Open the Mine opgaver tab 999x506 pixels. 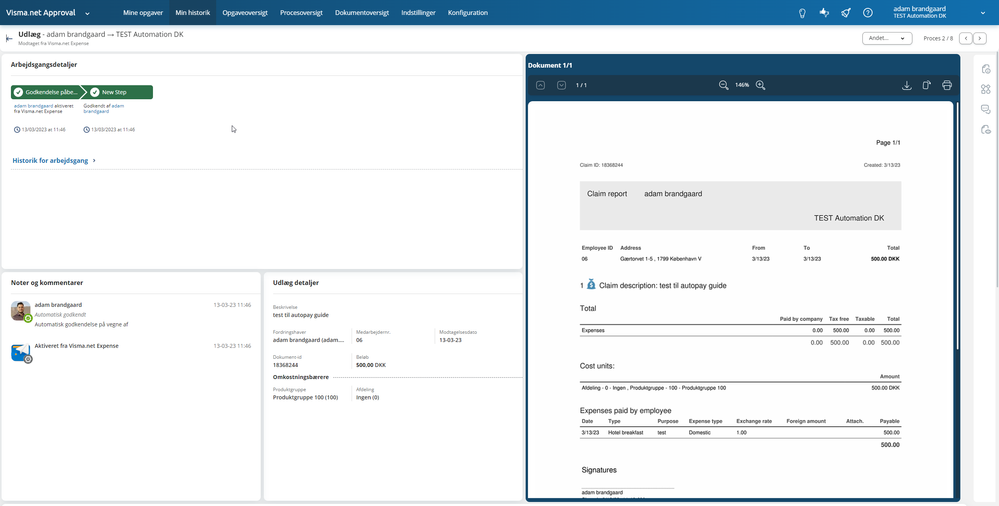143,13
